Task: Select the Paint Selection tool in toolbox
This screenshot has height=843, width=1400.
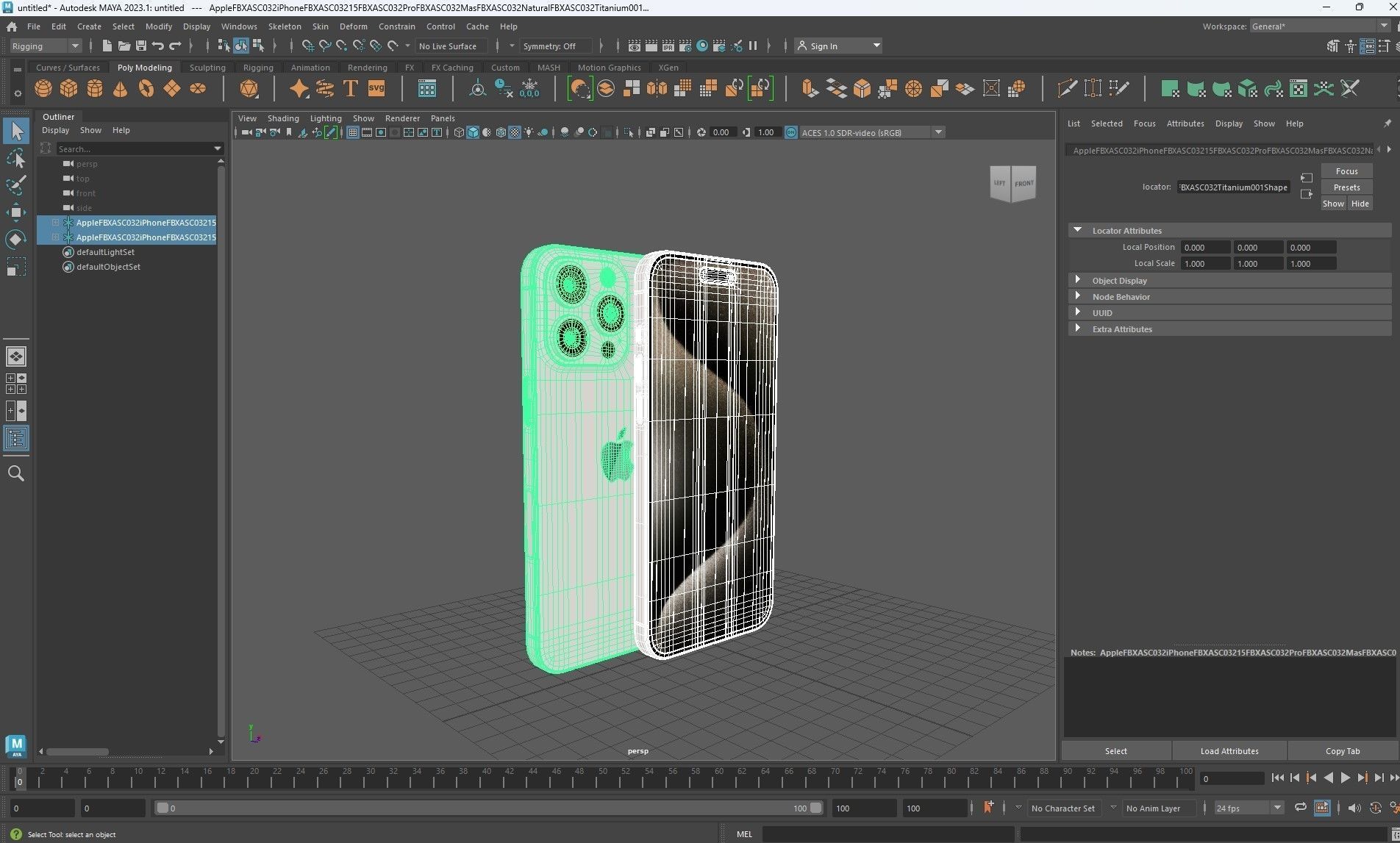Action: point(16,185)
